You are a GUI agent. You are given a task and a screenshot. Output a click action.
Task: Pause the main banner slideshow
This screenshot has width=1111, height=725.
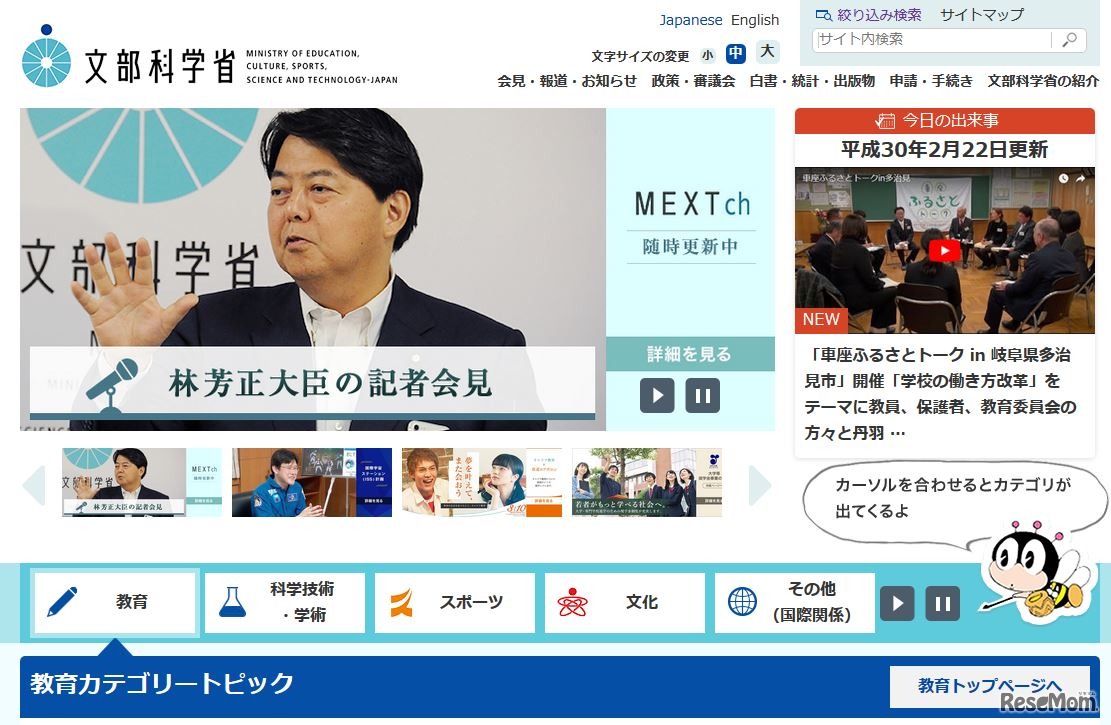point(703,395)
